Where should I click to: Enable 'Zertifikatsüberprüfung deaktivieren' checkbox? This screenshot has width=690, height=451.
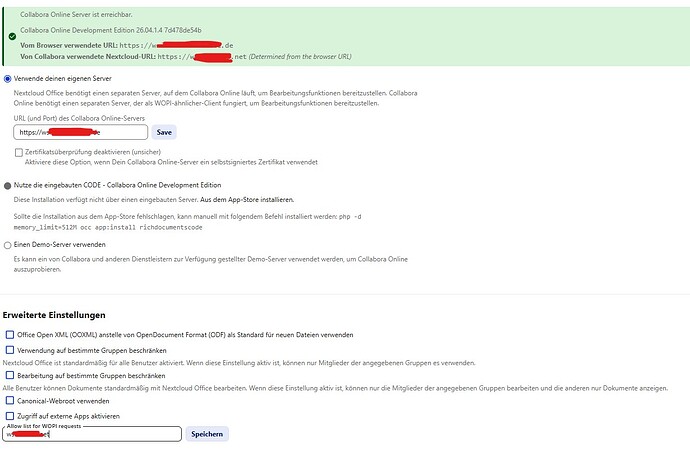18,152
